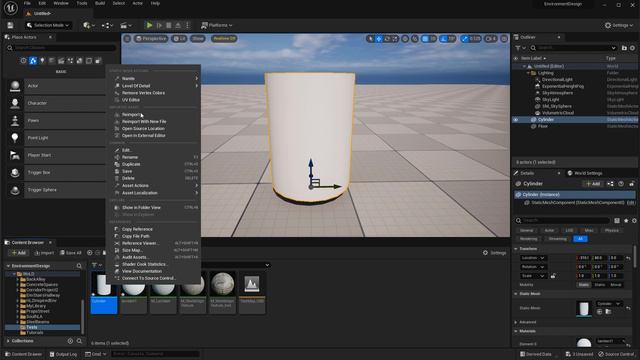The image size is (640, 360).
Task: Toggle Details favorites star icon
Action: tap(626, 220)
